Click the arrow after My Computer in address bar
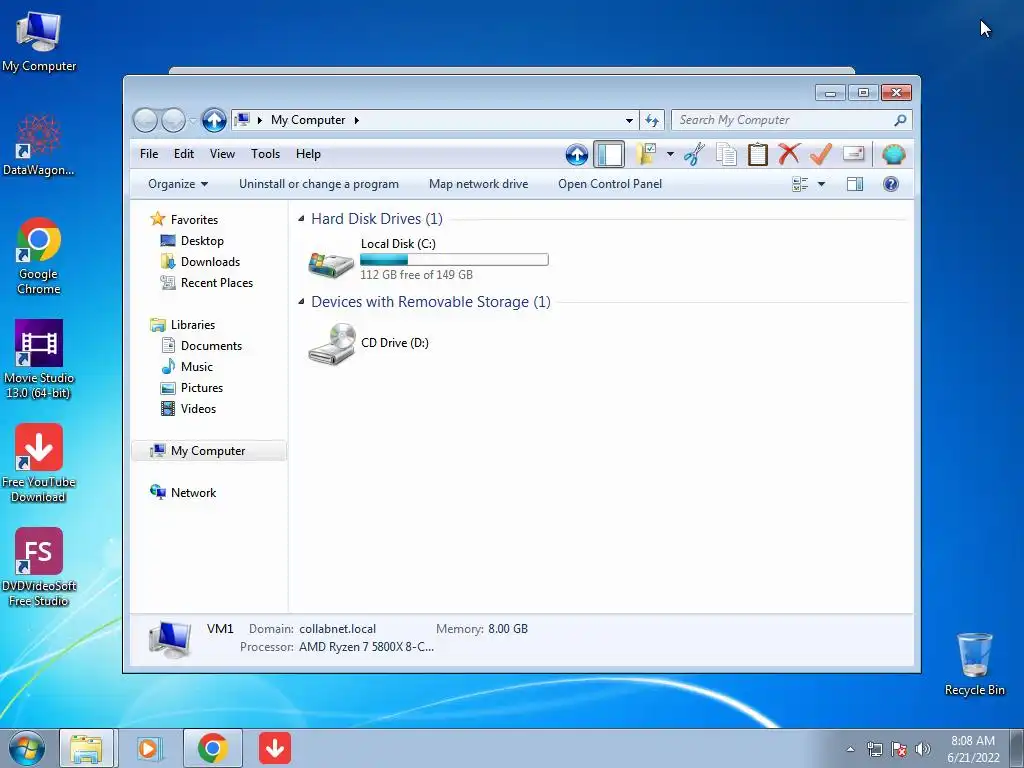Screen dimensions: 1024x768 [x=357, y=120]
